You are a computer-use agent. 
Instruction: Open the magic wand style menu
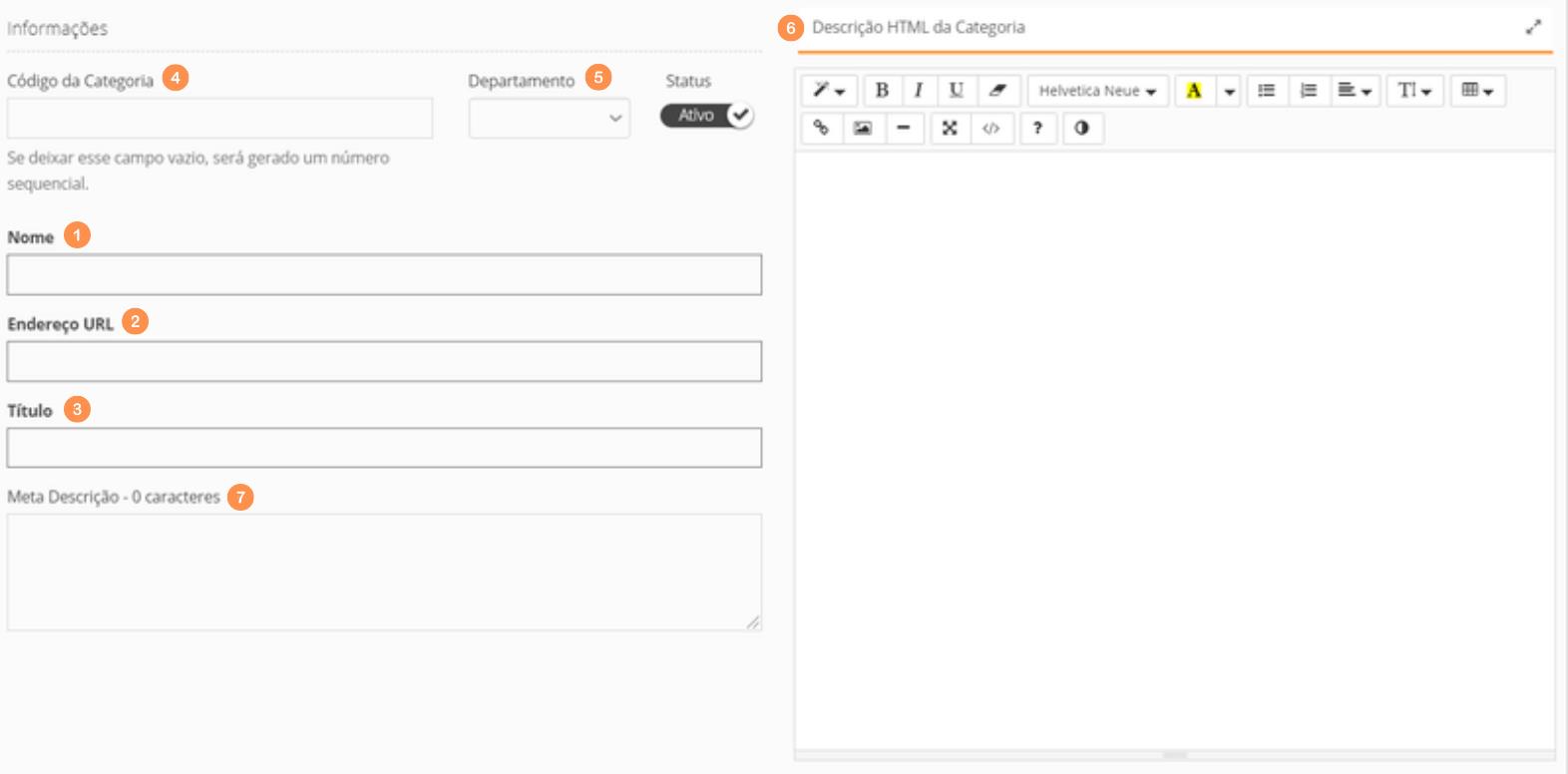[x=828, y=91]
